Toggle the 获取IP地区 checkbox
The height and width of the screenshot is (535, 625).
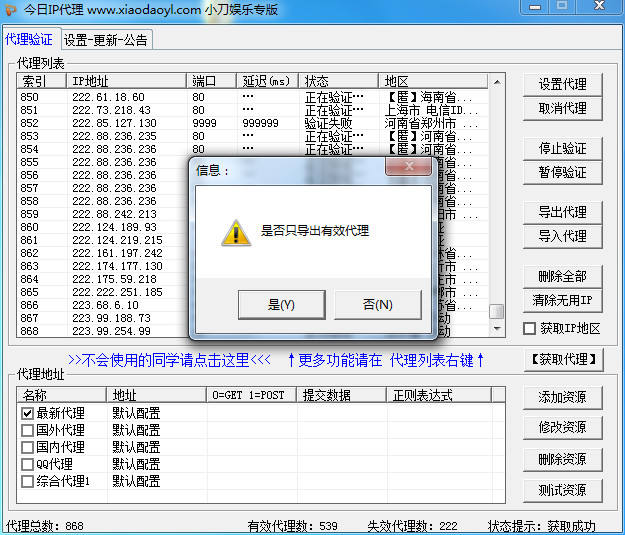pyautogui.click(x=530, y=328)
